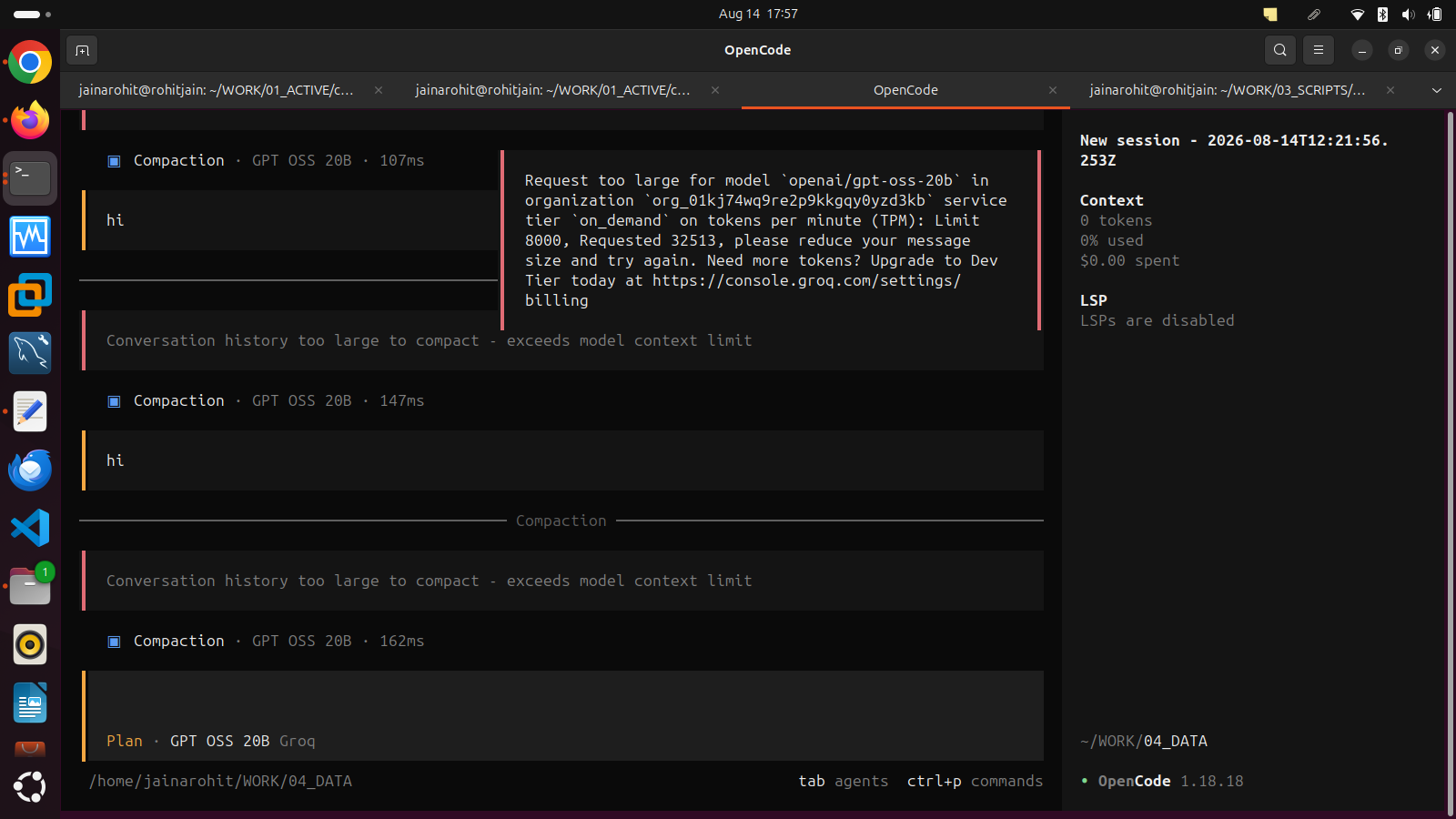Open VirtualBox from the dock
The image size is (1456, 819).
coord(30,295)
